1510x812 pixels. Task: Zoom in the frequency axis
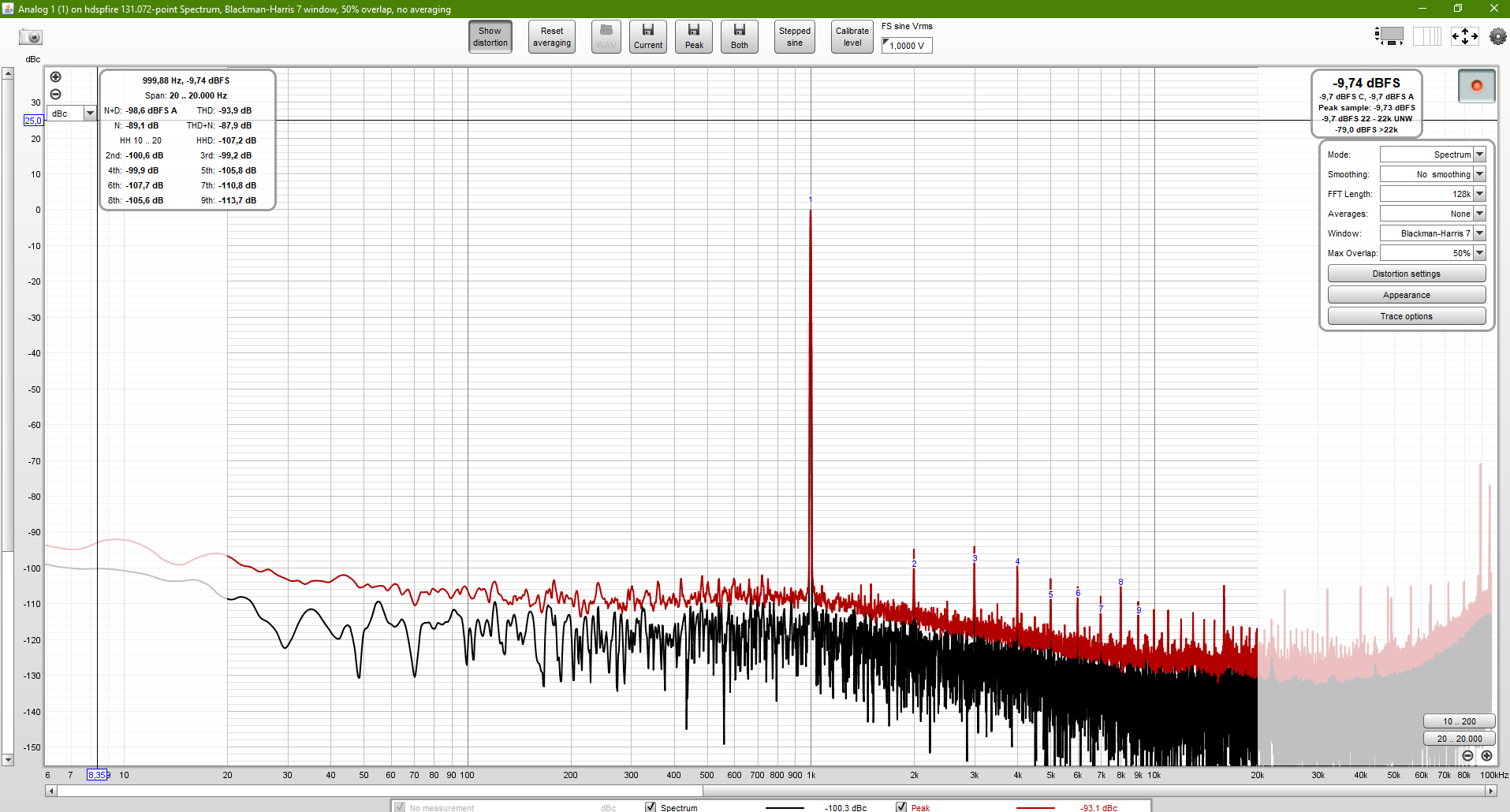1486,756
